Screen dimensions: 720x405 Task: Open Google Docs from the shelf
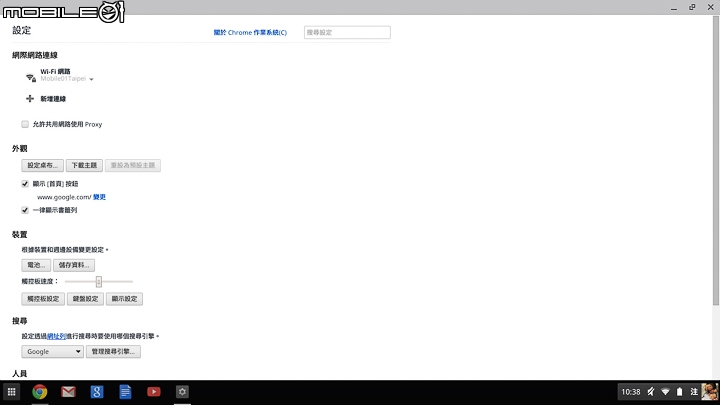[125, 392]
